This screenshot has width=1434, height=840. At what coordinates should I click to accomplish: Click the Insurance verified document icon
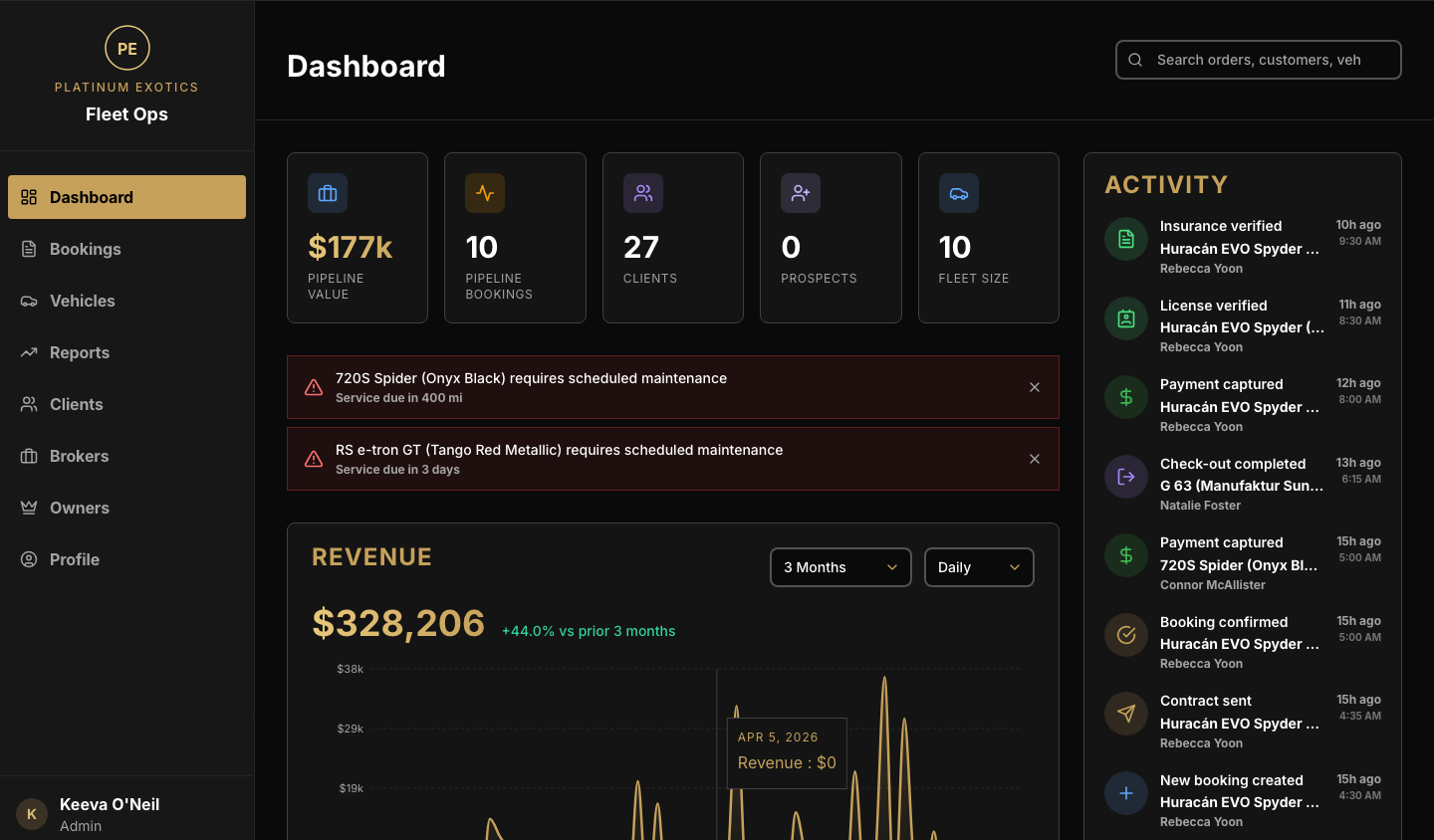tap(1126, 239)
